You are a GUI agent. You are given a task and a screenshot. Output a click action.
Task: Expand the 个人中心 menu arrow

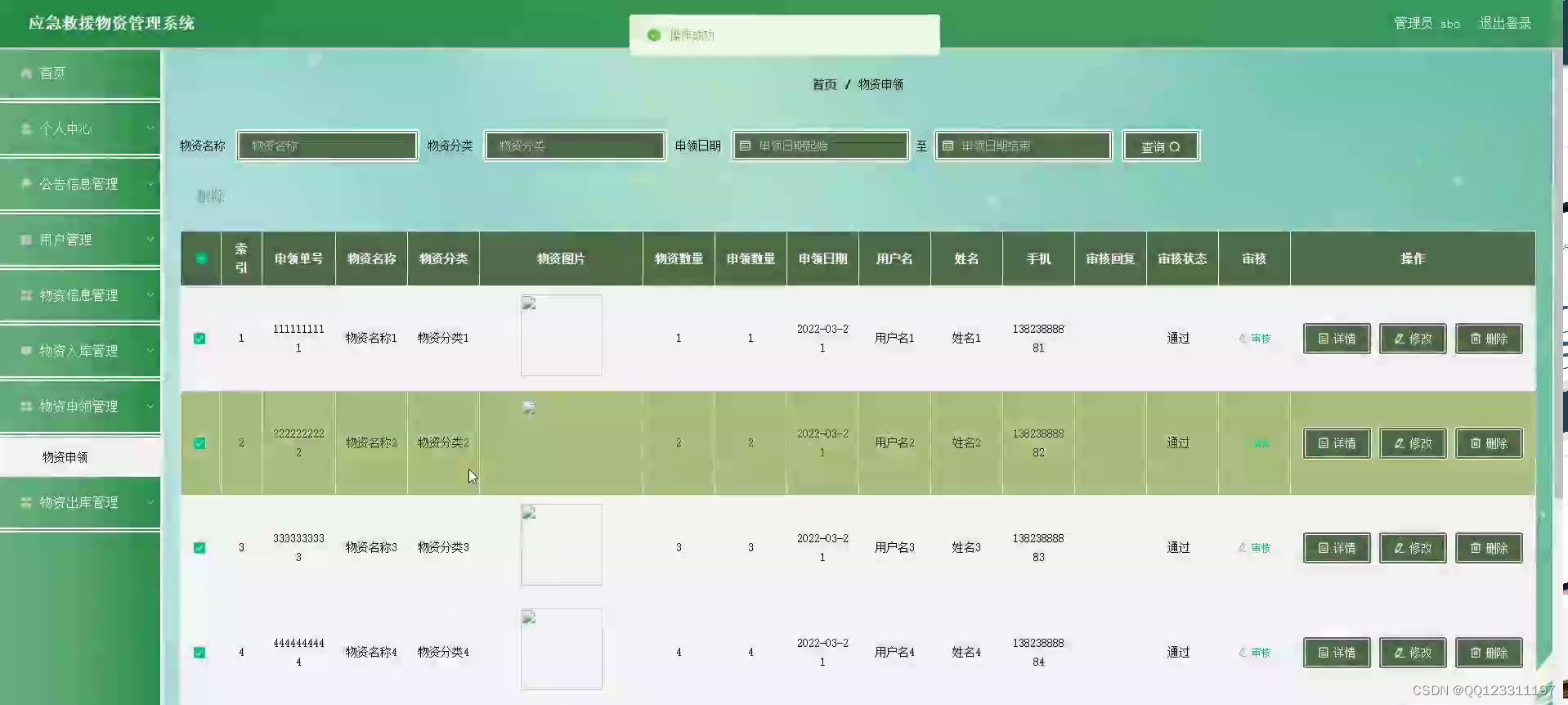pyautogui.click(x=150, y=128)
